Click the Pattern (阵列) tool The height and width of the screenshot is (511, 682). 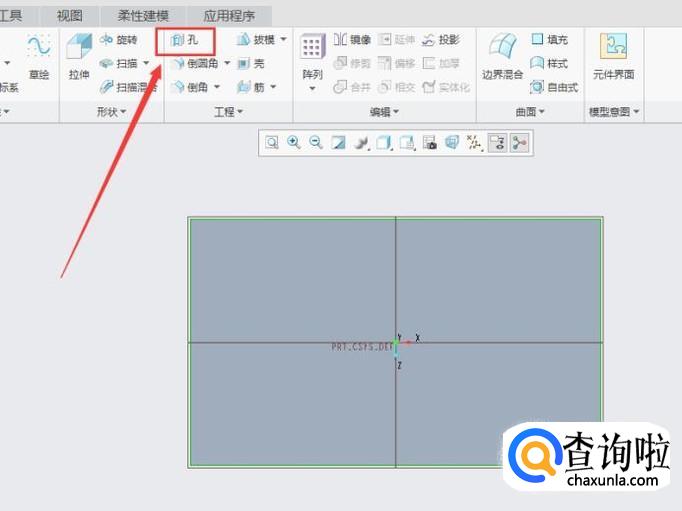point(312,57)
